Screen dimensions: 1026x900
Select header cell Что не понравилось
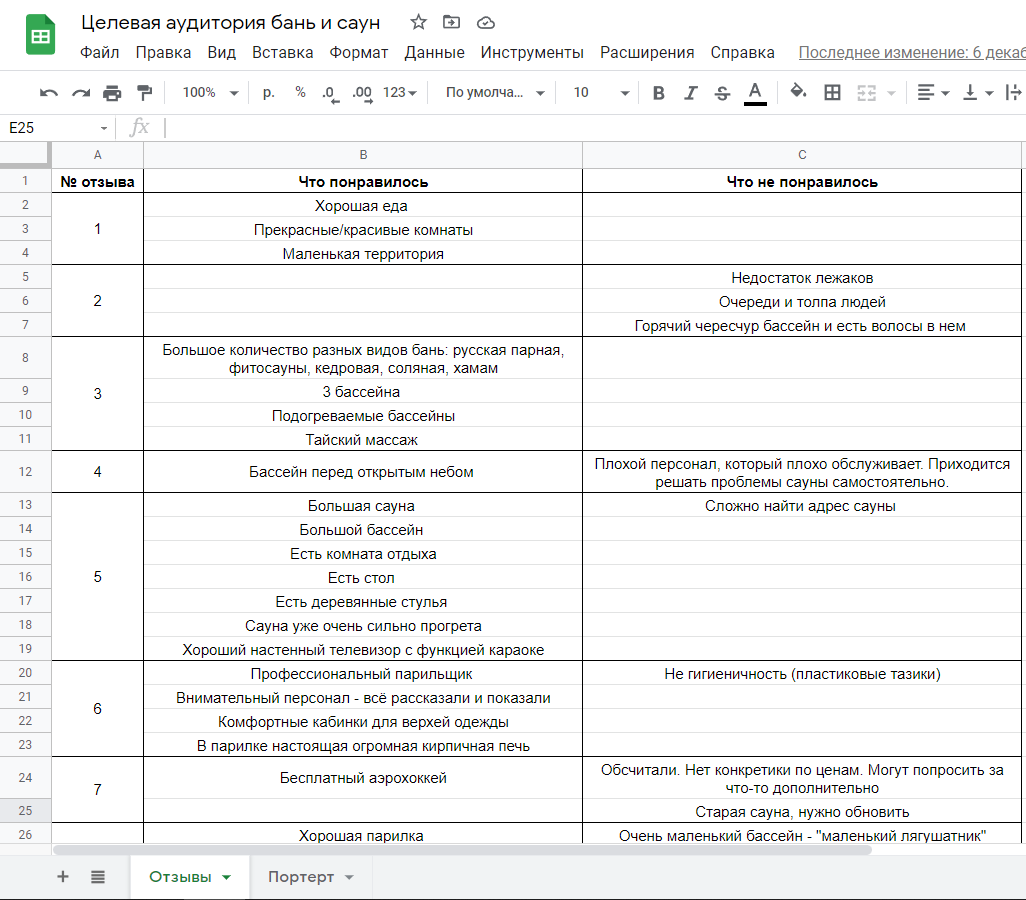click(x=802, y=181)
